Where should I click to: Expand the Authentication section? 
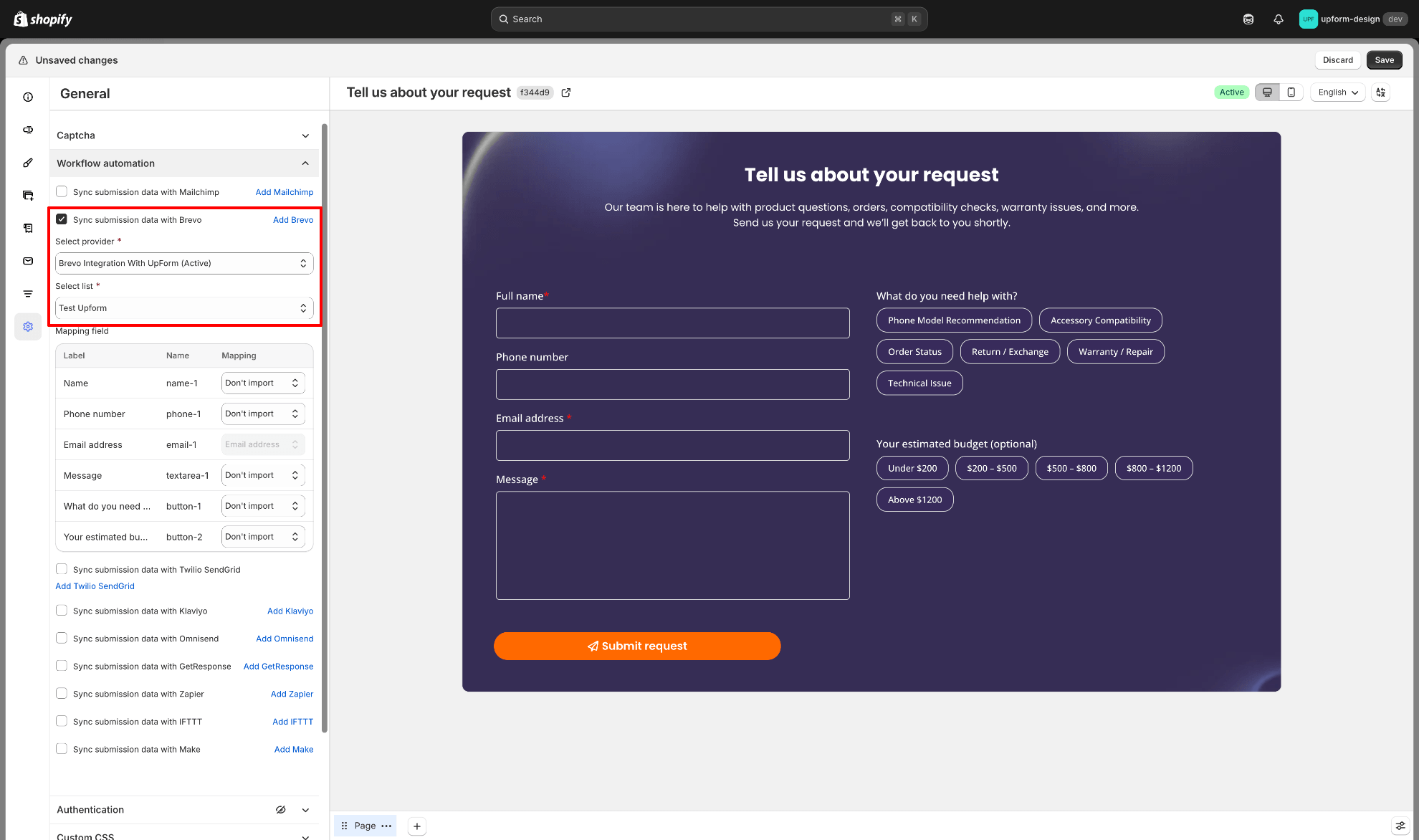coord(306,810)
